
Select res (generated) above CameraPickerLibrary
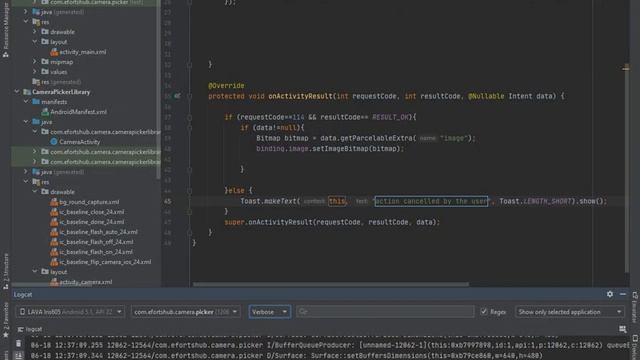tap(57, 82)
